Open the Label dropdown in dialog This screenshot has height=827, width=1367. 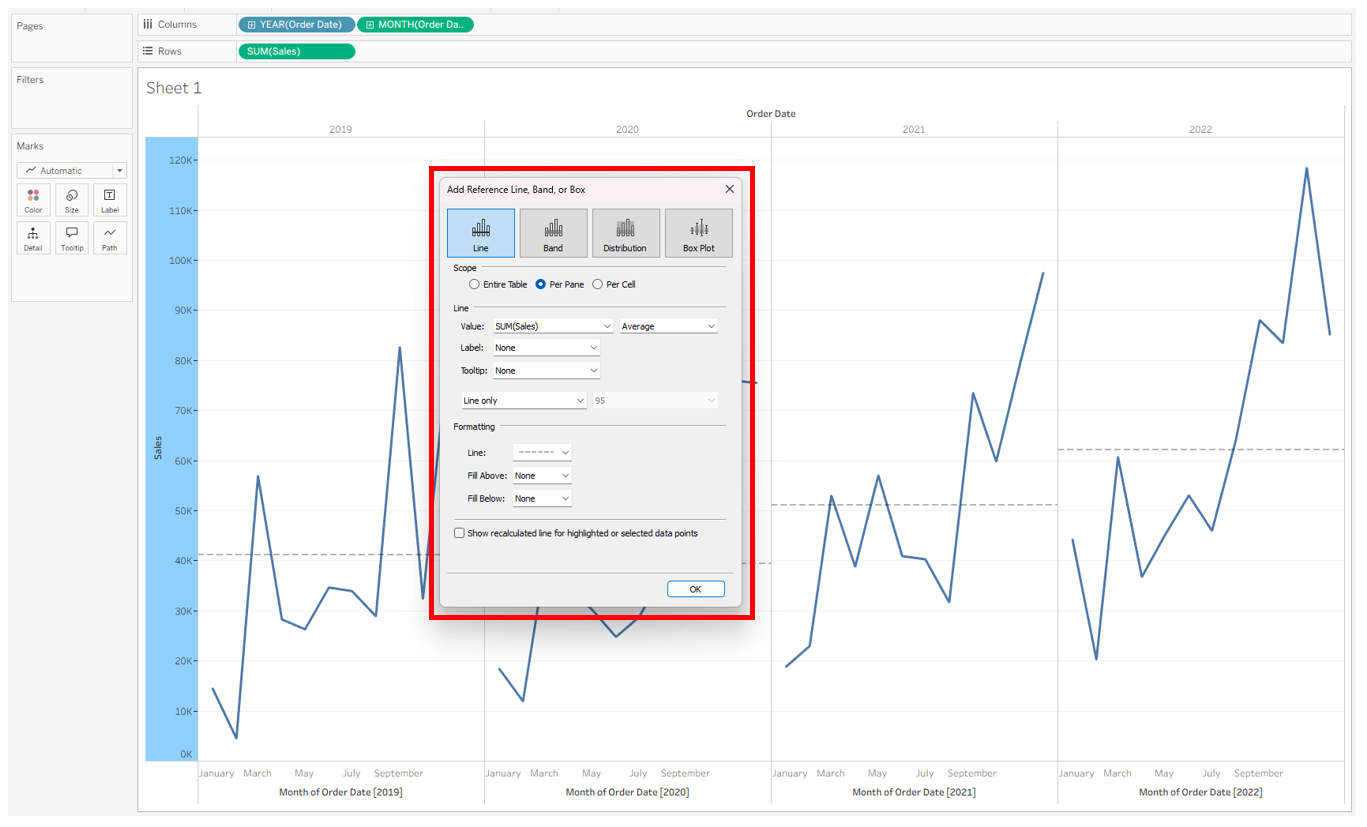[x=546, y=348]
